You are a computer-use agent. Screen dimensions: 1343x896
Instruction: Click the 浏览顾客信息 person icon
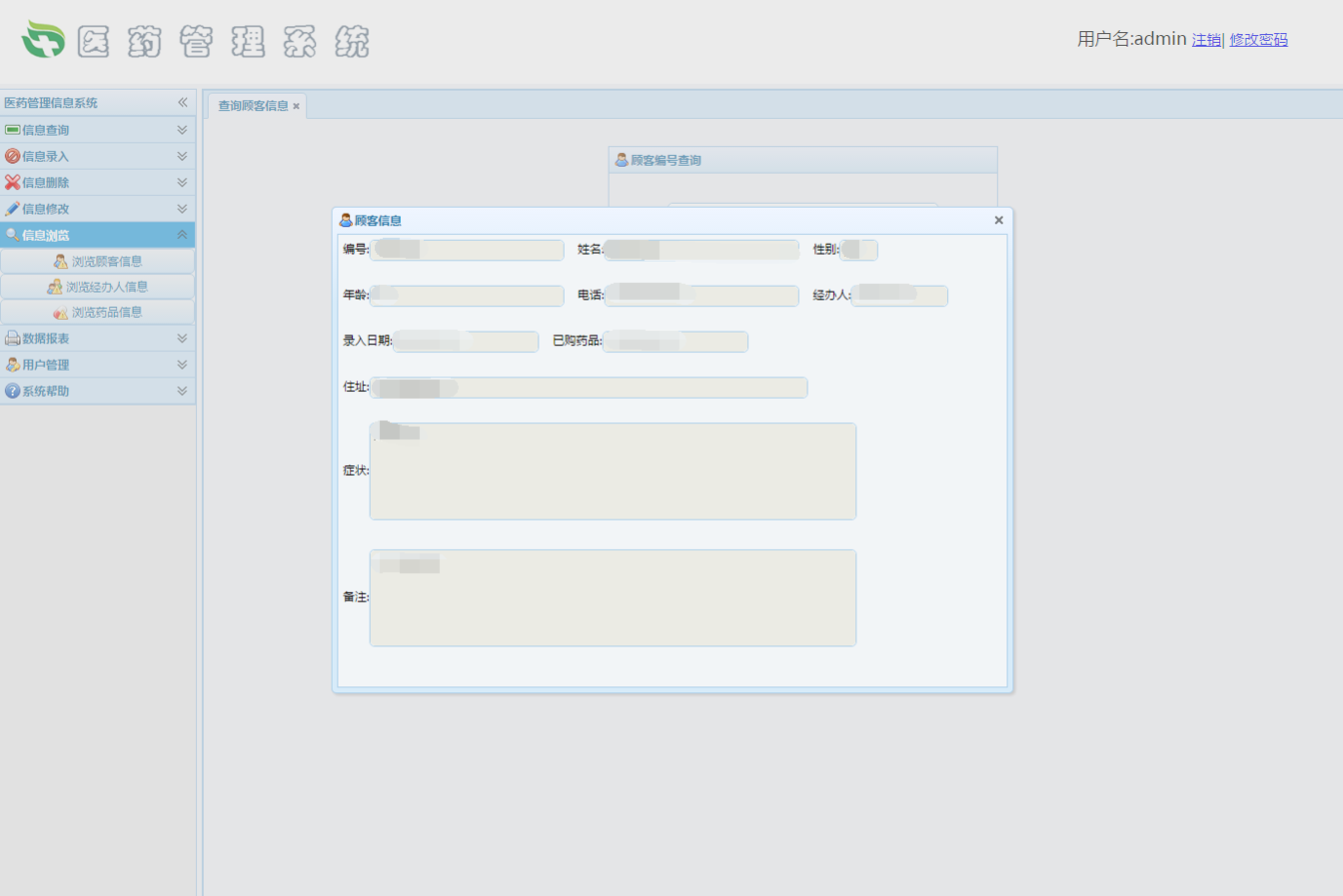click(x=61, y=262)
